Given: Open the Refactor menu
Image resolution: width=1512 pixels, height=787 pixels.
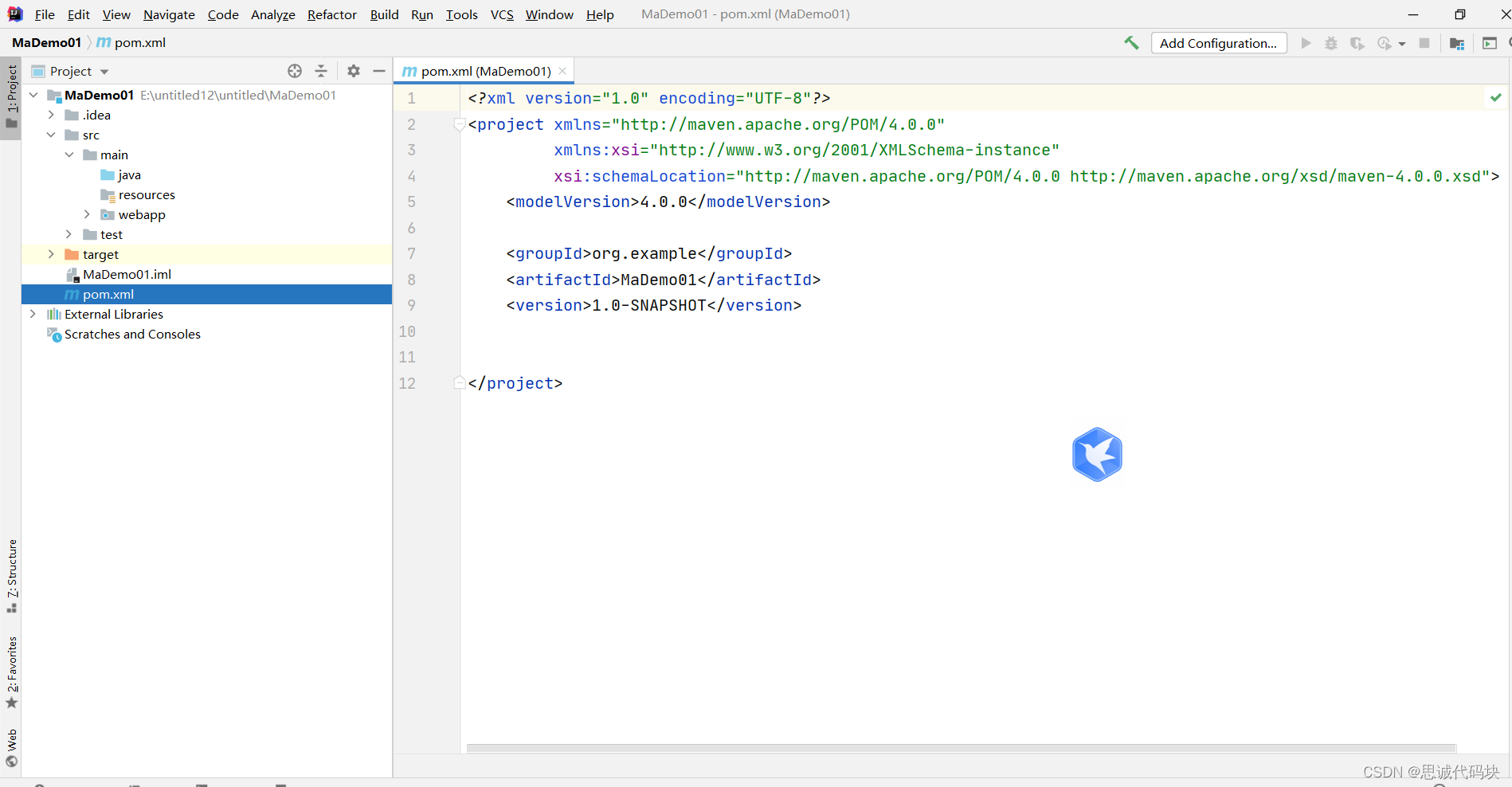Looking at the screenshot, I should pyautogui.click(x=332, y=14).
